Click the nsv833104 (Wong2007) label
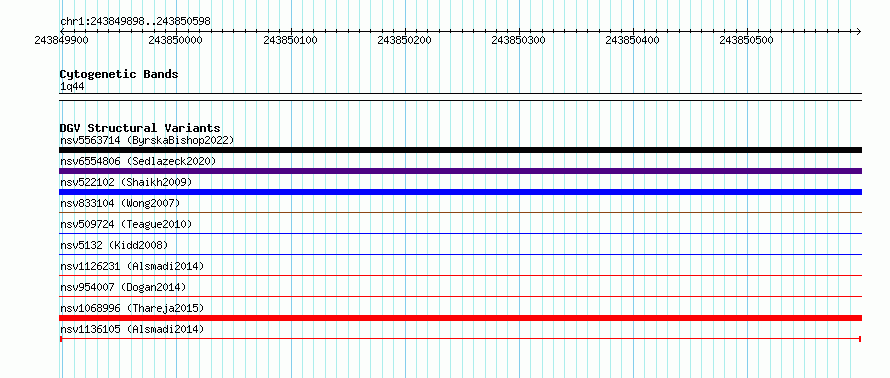890x378 pixels. click(120, 203)
